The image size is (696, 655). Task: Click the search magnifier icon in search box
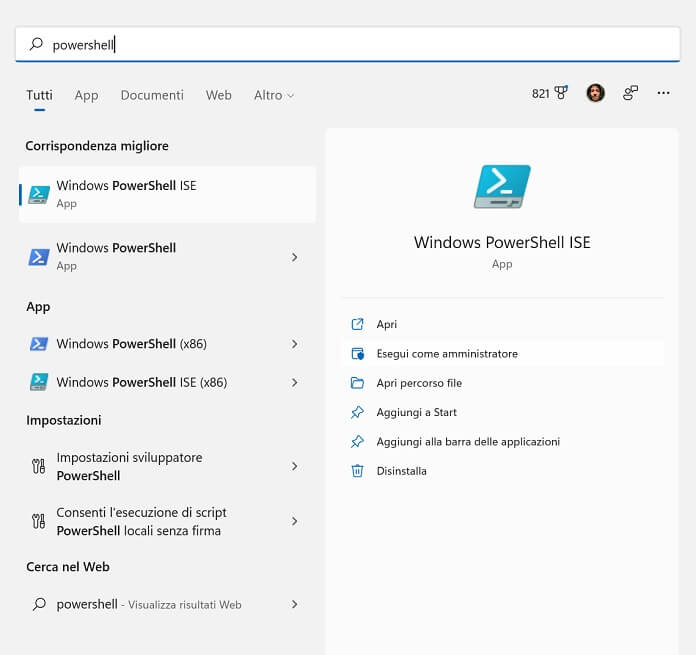[x=36, y=44]
